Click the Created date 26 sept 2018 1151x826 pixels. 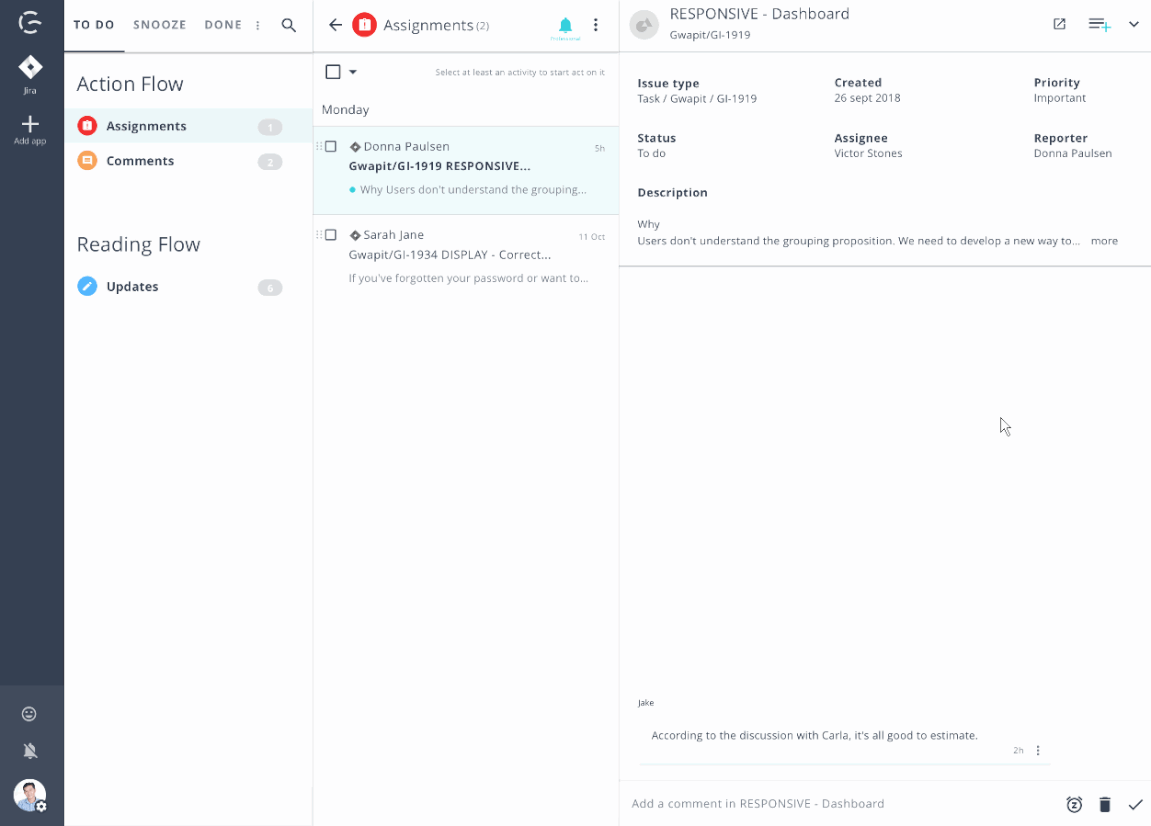click(867, 98)
